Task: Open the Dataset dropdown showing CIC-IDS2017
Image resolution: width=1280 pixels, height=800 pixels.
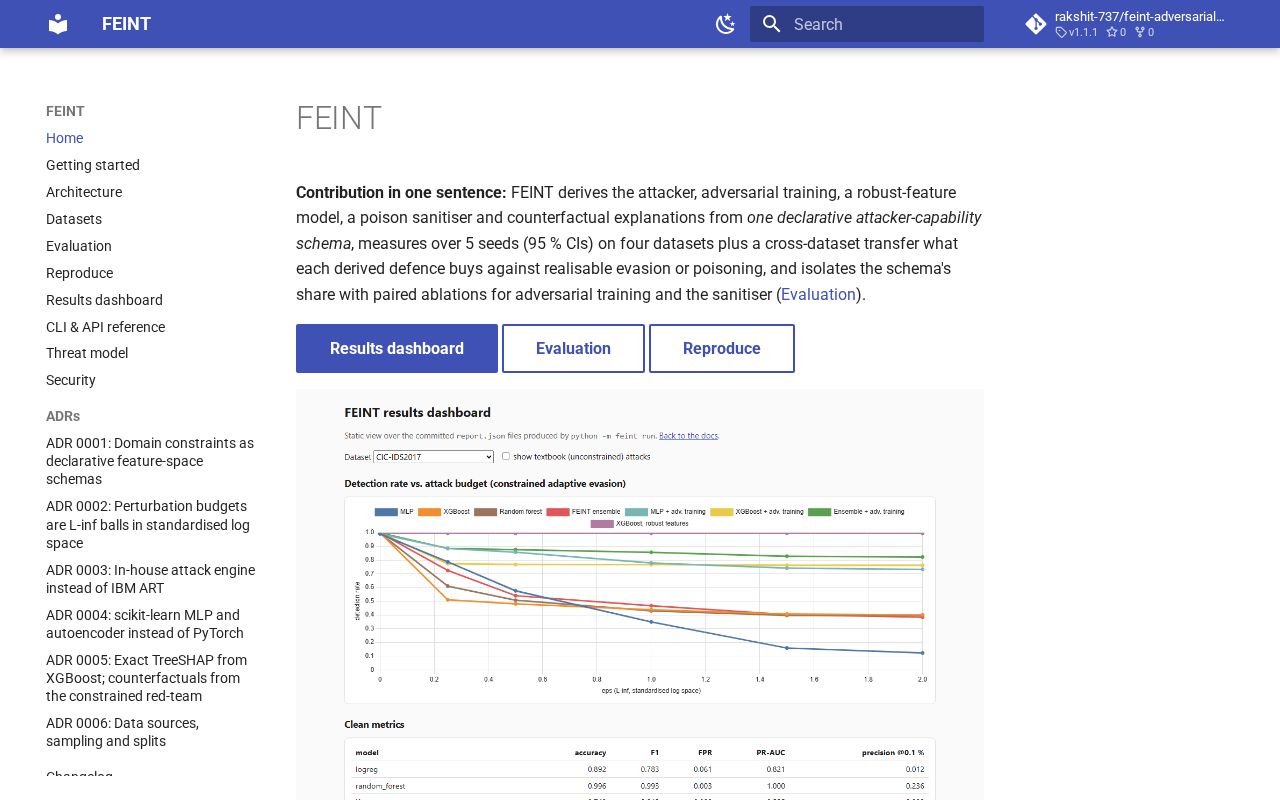Action: (434, 456)
